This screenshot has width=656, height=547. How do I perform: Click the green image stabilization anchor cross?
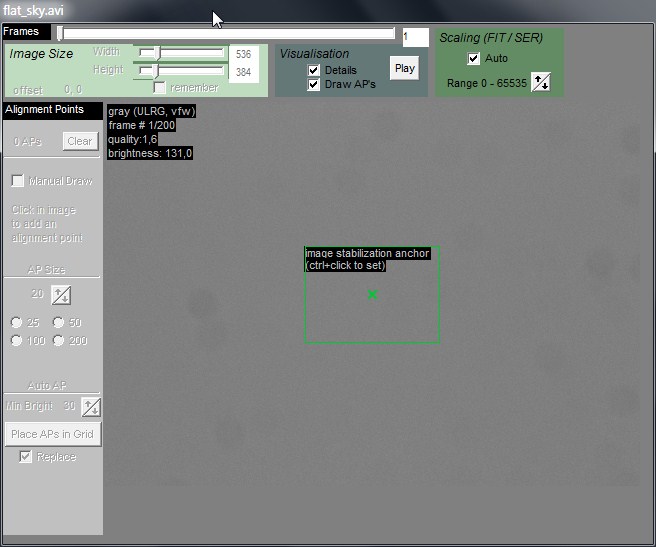point(373,294)
